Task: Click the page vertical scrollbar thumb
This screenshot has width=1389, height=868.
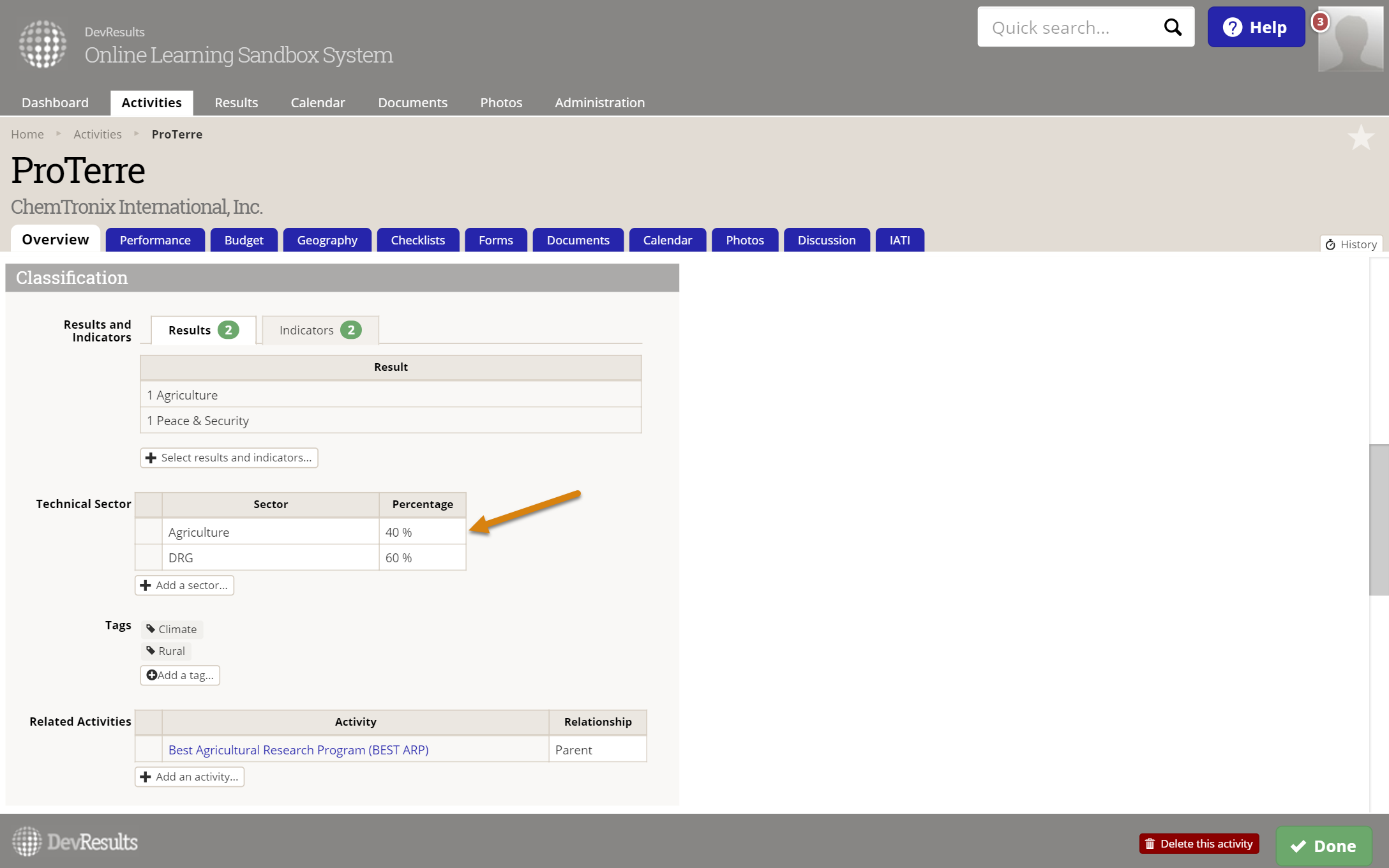Action: click(1379, 520)
